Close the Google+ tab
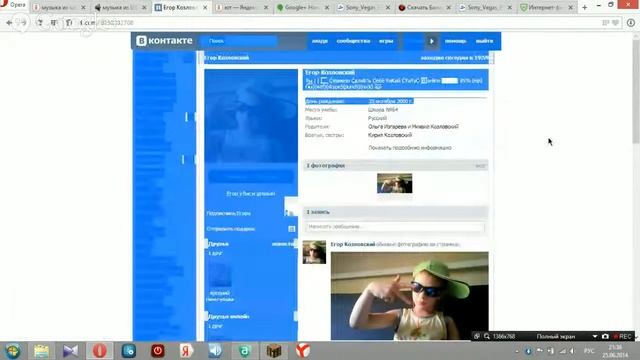The height and width of the screenshot is (360, 640). [x=327, y=7]
